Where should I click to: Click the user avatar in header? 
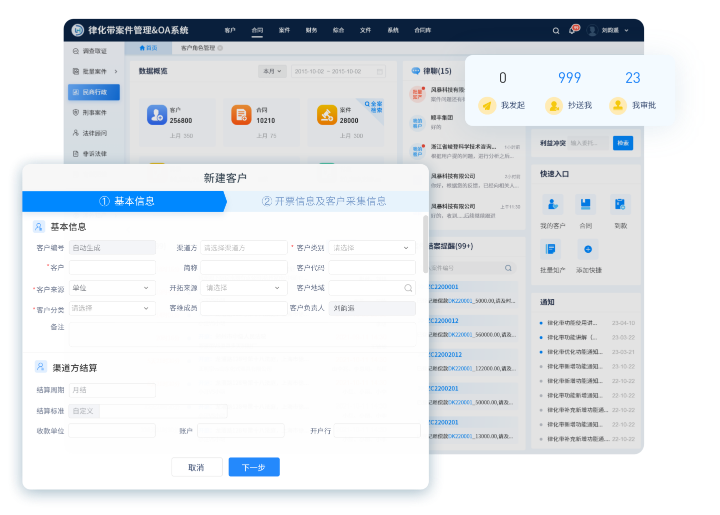click(592, 30)
